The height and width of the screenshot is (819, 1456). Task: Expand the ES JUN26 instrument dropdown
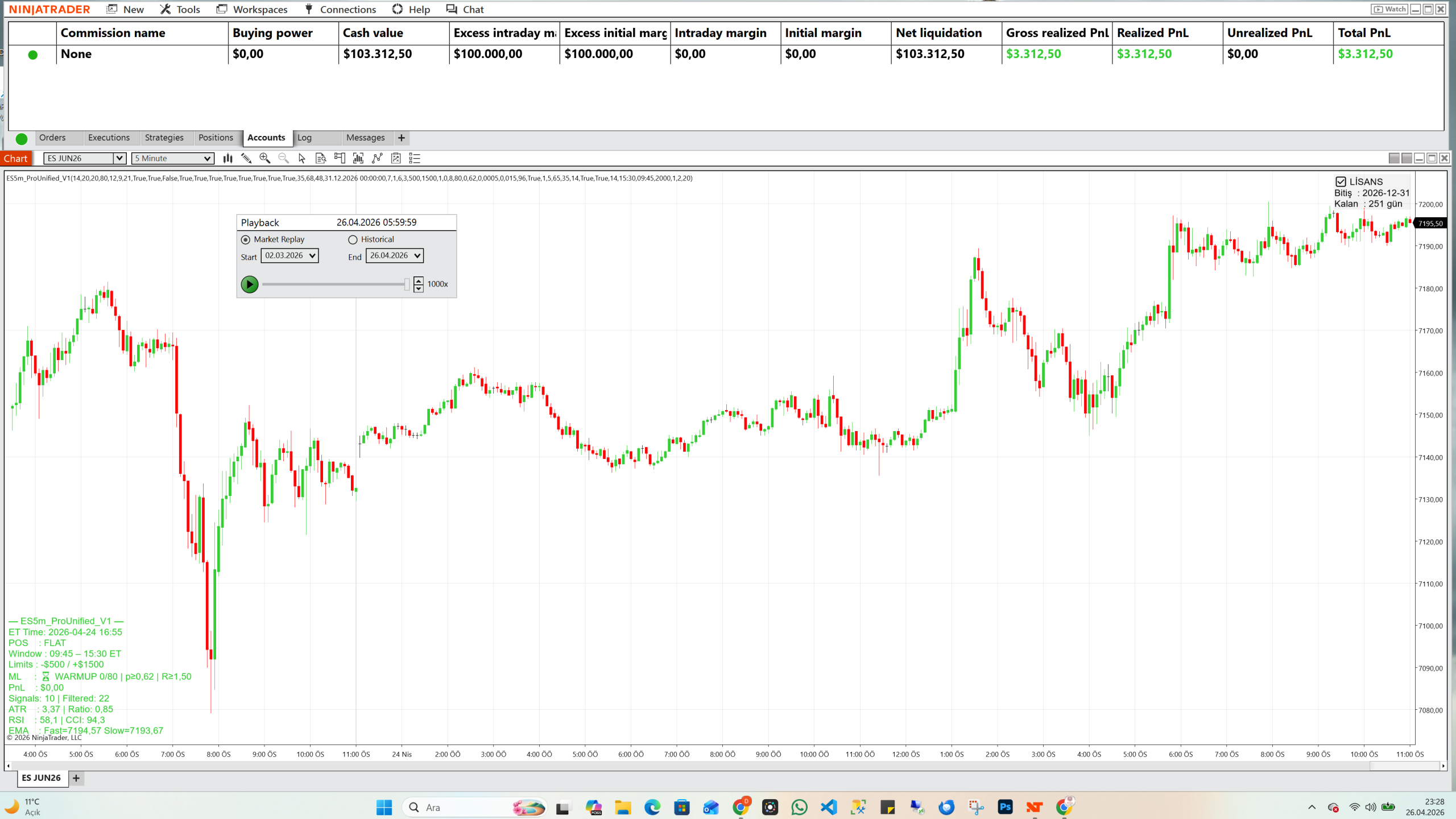[x=119, y=159]
